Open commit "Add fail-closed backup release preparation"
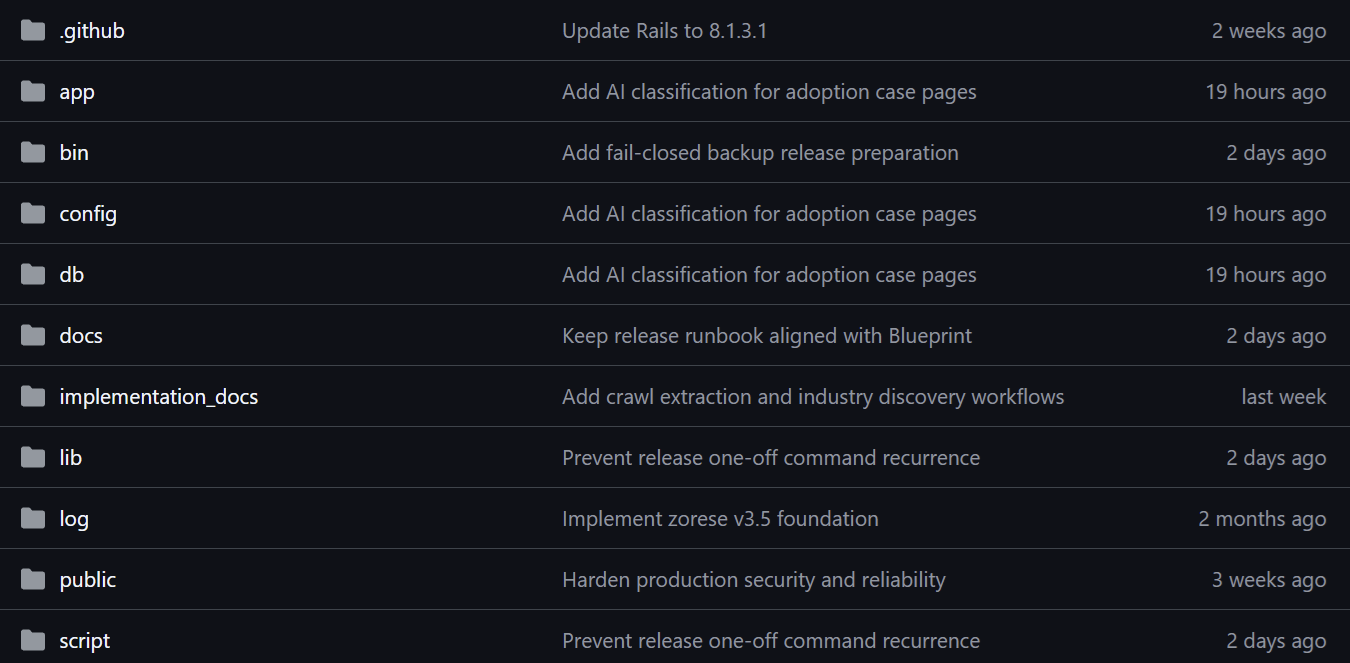This screenshot has height=663, width=1350. point(760,153)
